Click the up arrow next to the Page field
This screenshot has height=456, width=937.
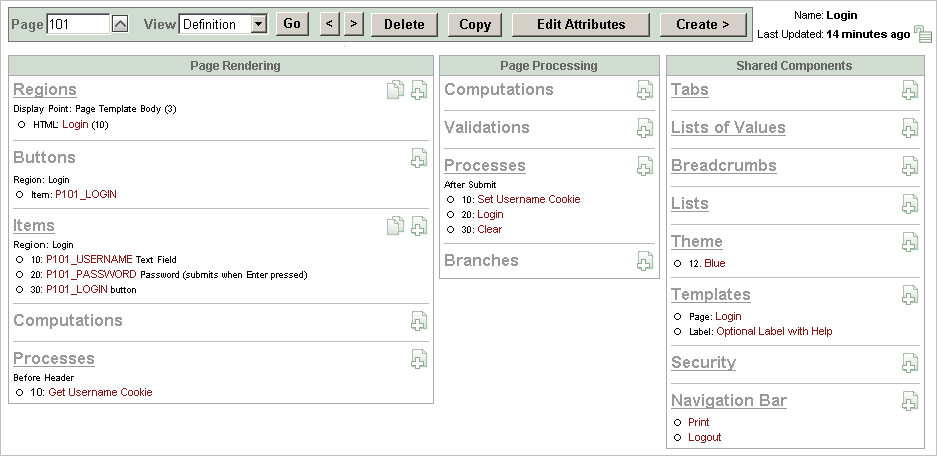[x=120, y=24]
